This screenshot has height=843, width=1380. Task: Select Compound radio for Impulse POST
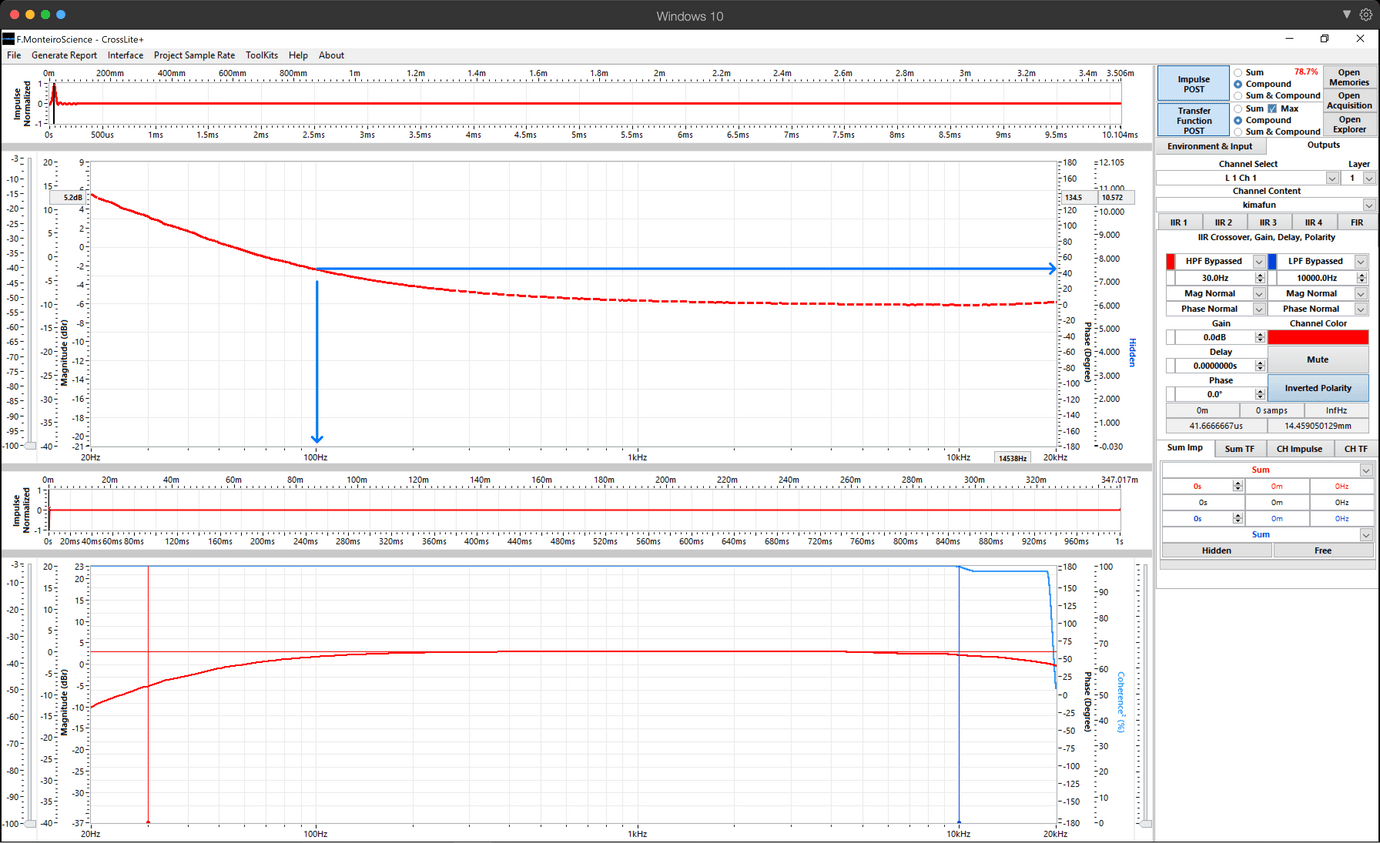1238,85
